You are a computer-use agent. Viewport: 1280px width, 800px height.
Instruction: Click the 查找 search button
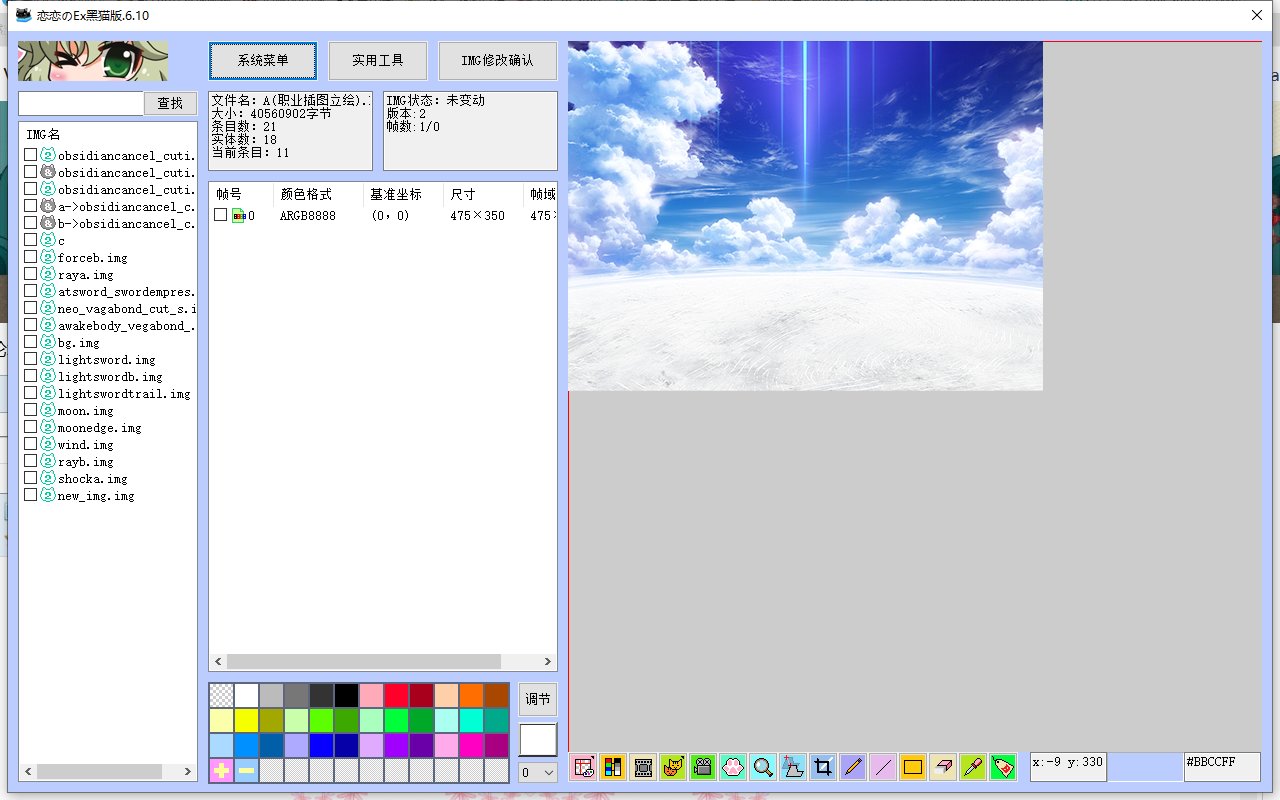(x=170, y=103)
